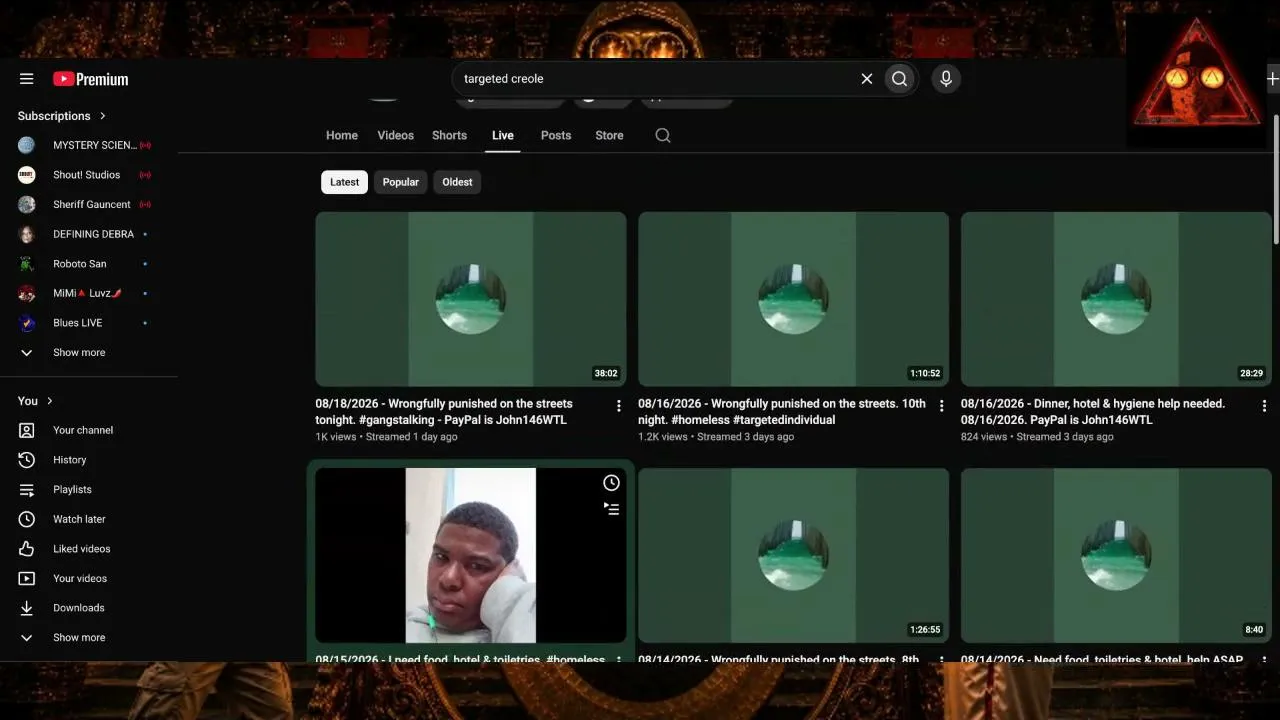Expand Subscriptions section chevron
Screen dimensions: 1280x720
point(102,116)
